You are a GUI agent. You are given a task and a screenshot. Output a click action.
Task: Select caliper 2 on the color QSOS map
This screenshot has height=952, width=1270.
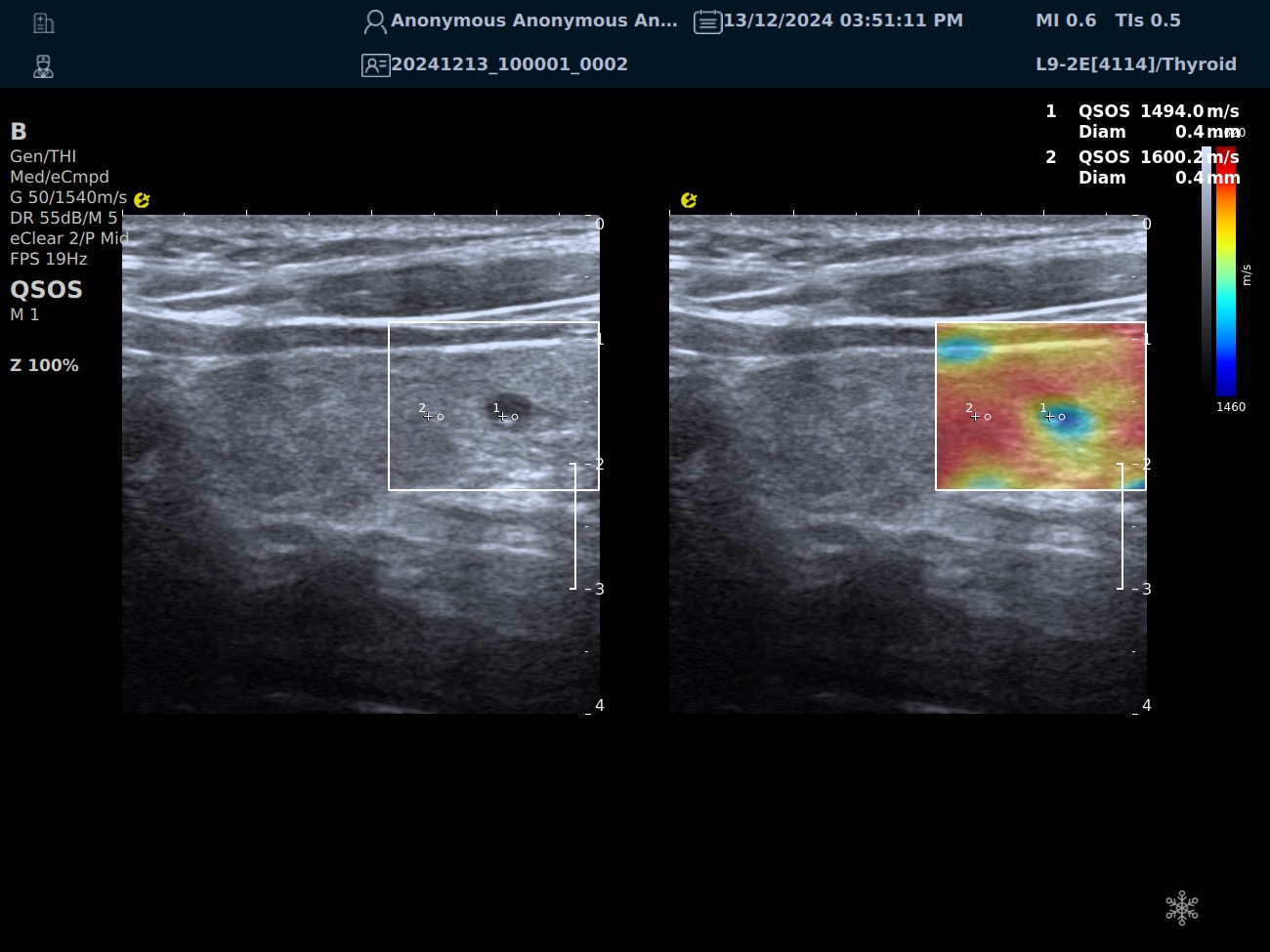[976, 417]
